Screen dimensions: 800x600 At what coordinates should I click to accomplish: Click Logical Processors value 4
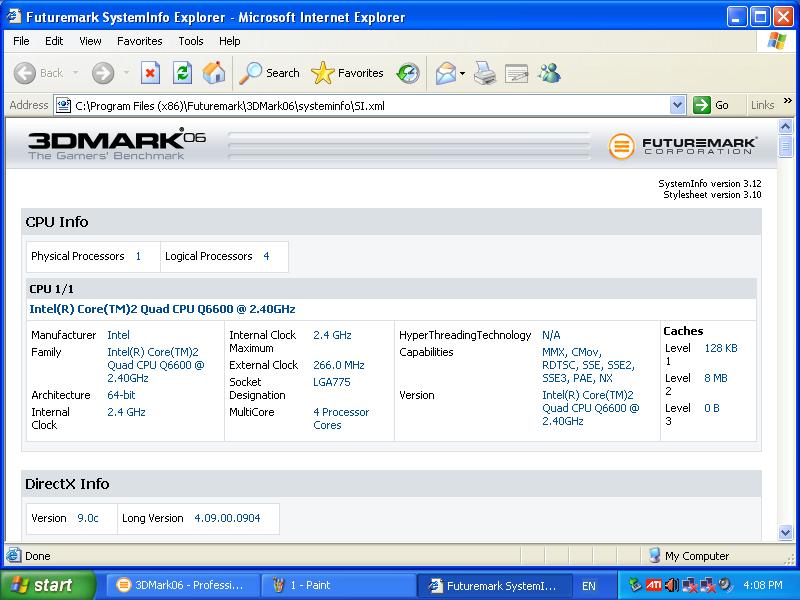[x=266, y=256]
